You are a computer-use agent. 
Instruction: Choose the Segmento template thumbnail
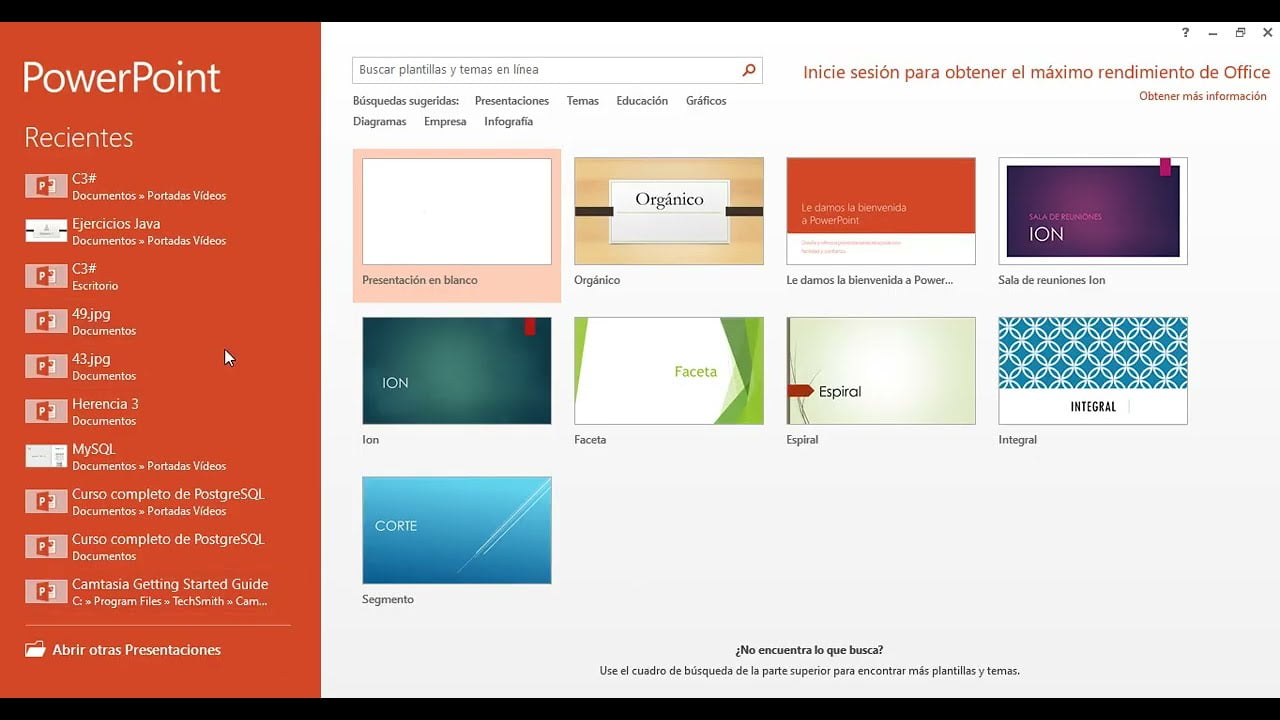pyautogui.click(x=457, y=530)
